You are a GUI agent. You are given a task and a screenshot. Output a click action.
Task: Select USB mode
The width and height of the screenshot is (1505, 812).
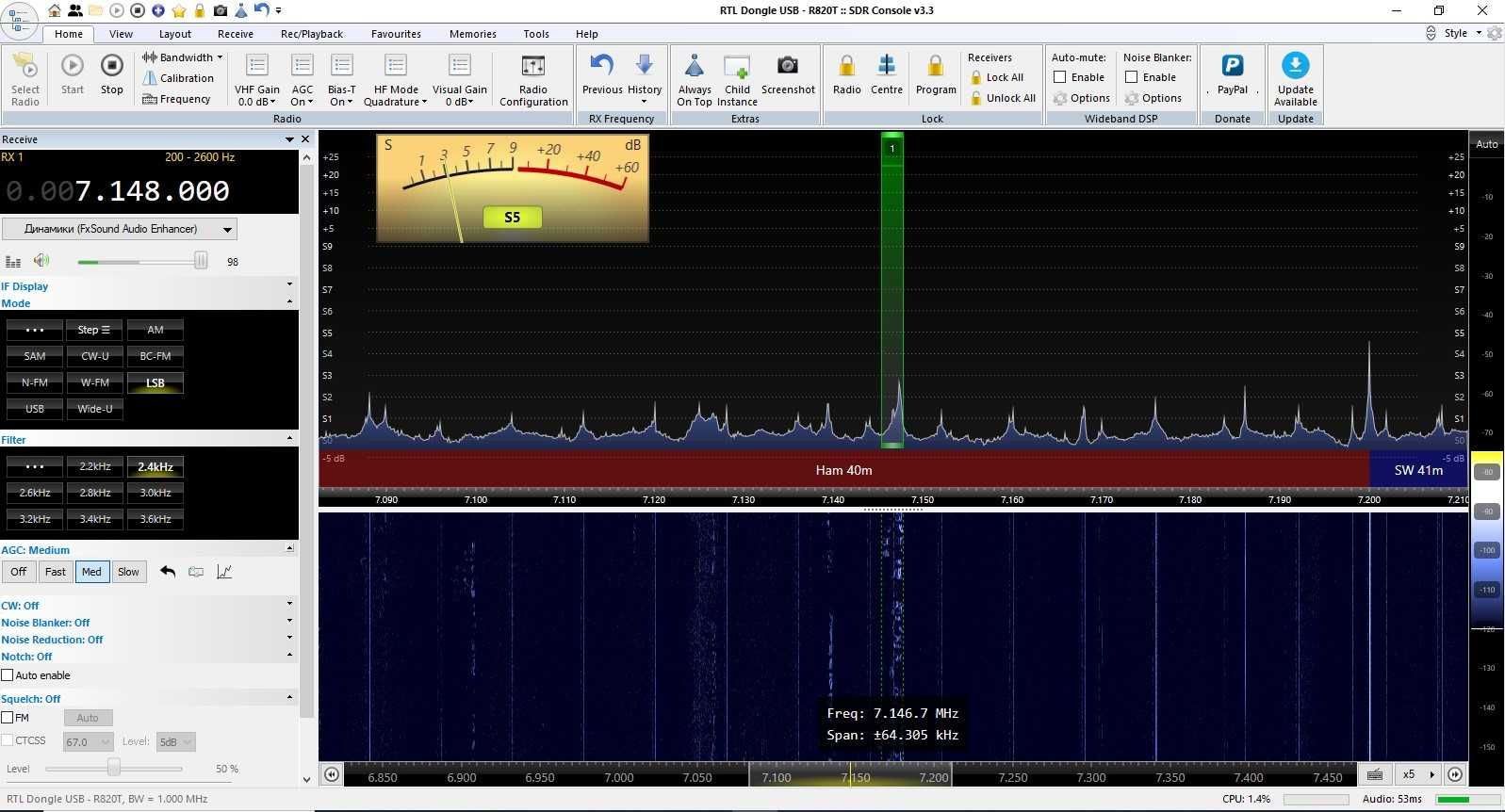pos(35,409)
